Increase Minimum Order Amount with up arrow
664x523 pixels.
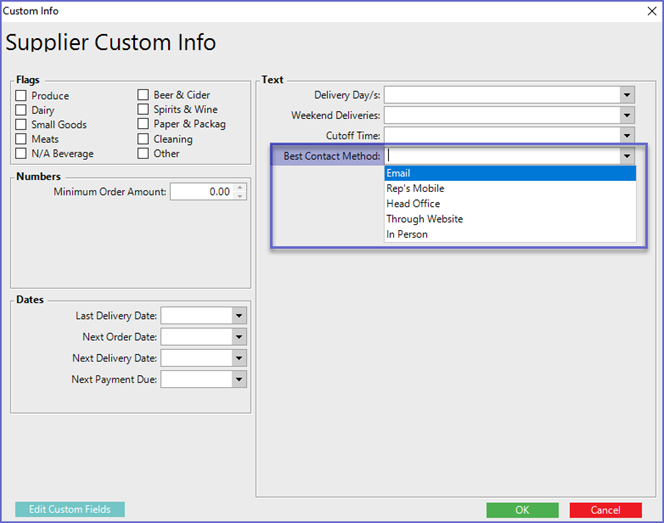(x=240, y=188)
